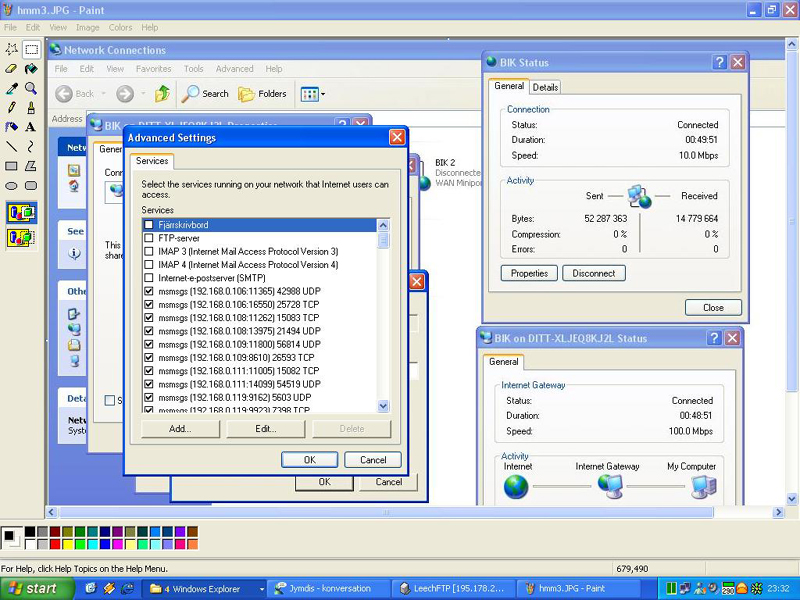
Task: Open Paint's File menu
Action: (10, 28)
